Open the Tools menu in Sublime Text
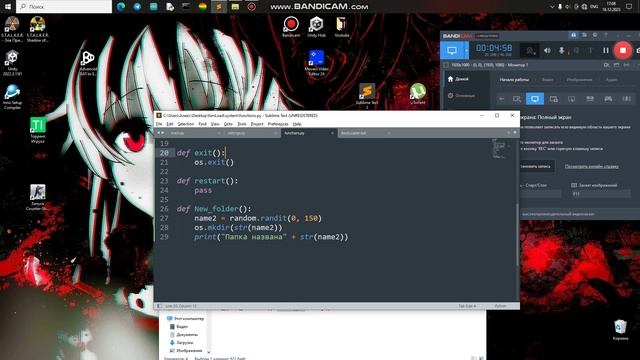Screen dimensions: 640x360 click(242, 124)
